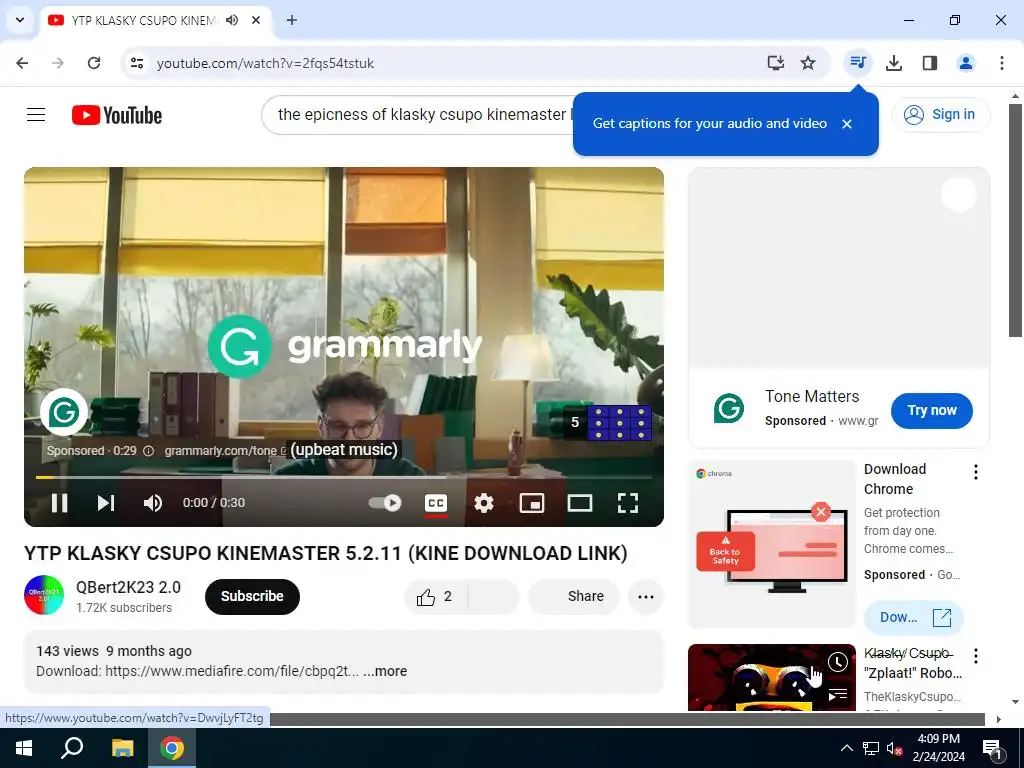1024x768 pixels.
Task: Open the taskbar volume icon
Action: [x=894, y=748]
